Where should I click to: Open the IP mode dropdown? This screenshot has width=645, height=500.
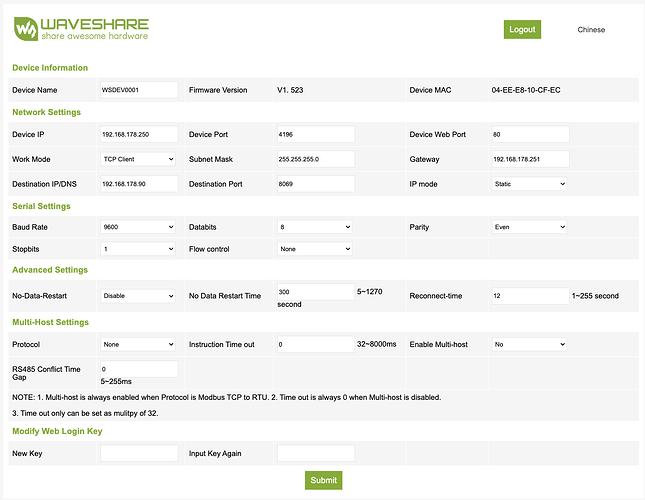point(529,184)
